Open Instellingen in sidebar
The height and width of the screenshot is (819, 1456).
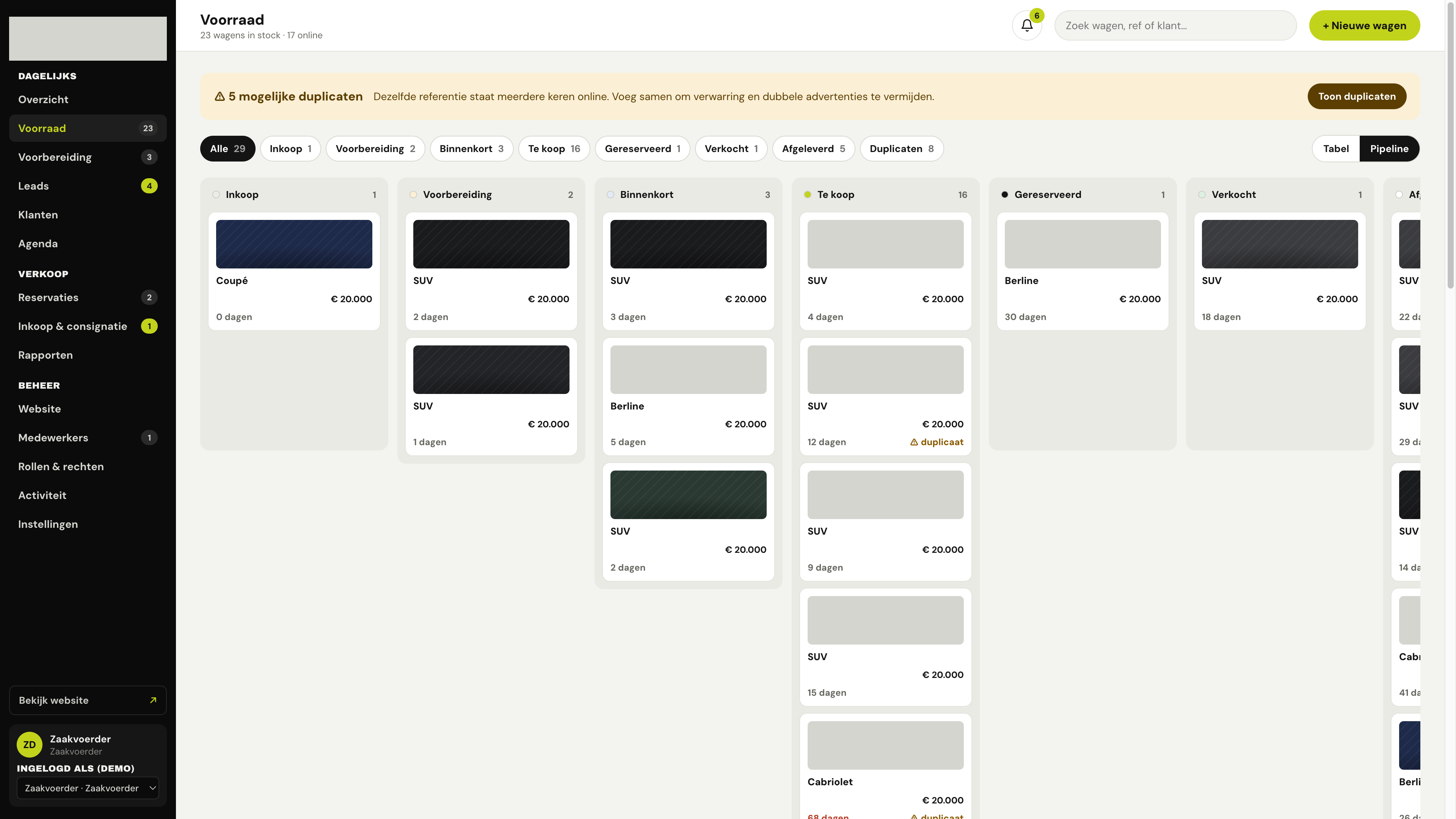click(88, 524)
